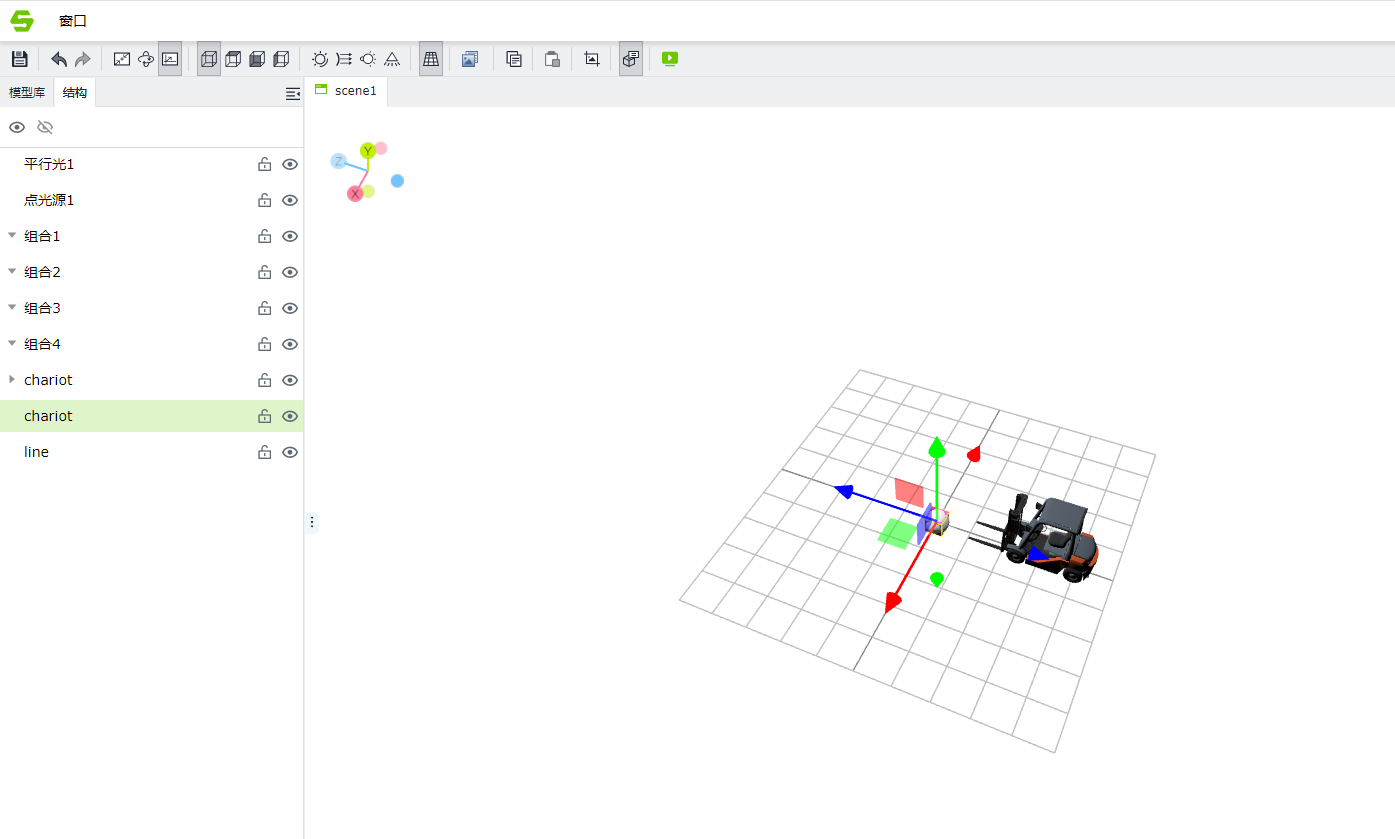Image resolution: width=1395 pixels, height=839 pixels.
Task: Click the save icon in toolbar
Action: point(19,59)
